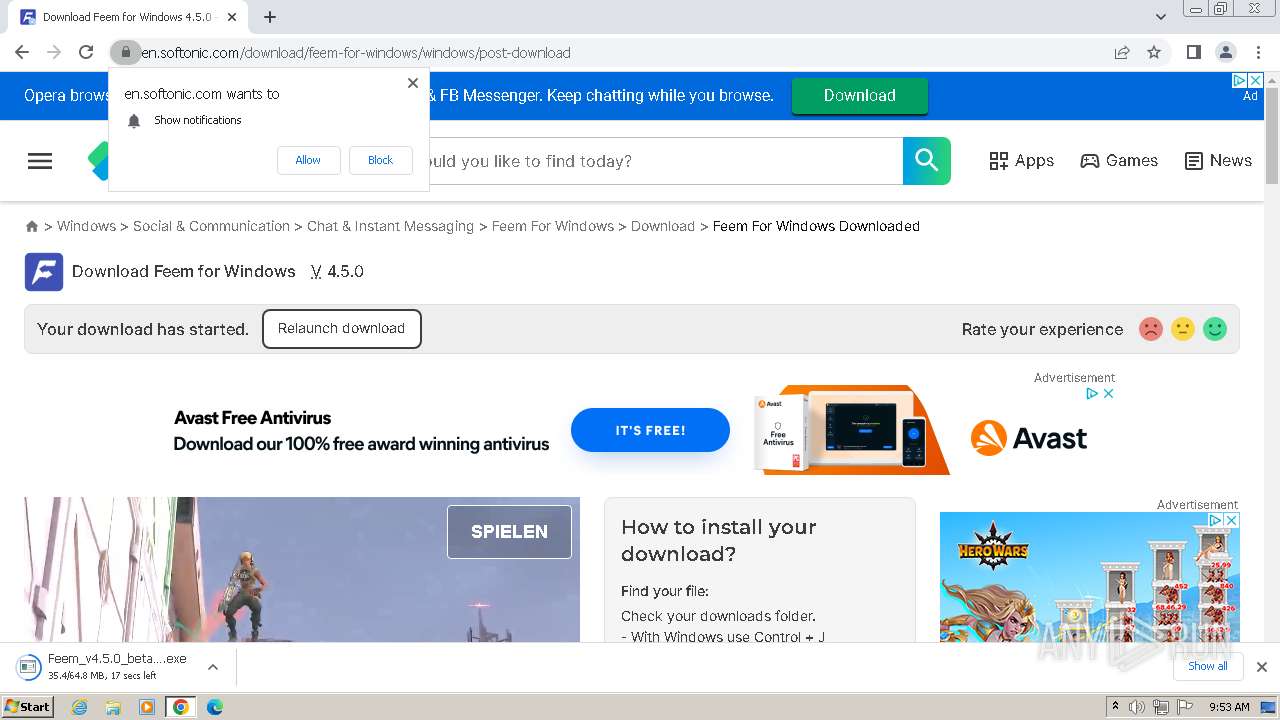The width and height of the screenshot is (1280, 720).
Task: Switch to Chrome in the taskbar
Action: [180, 707]
